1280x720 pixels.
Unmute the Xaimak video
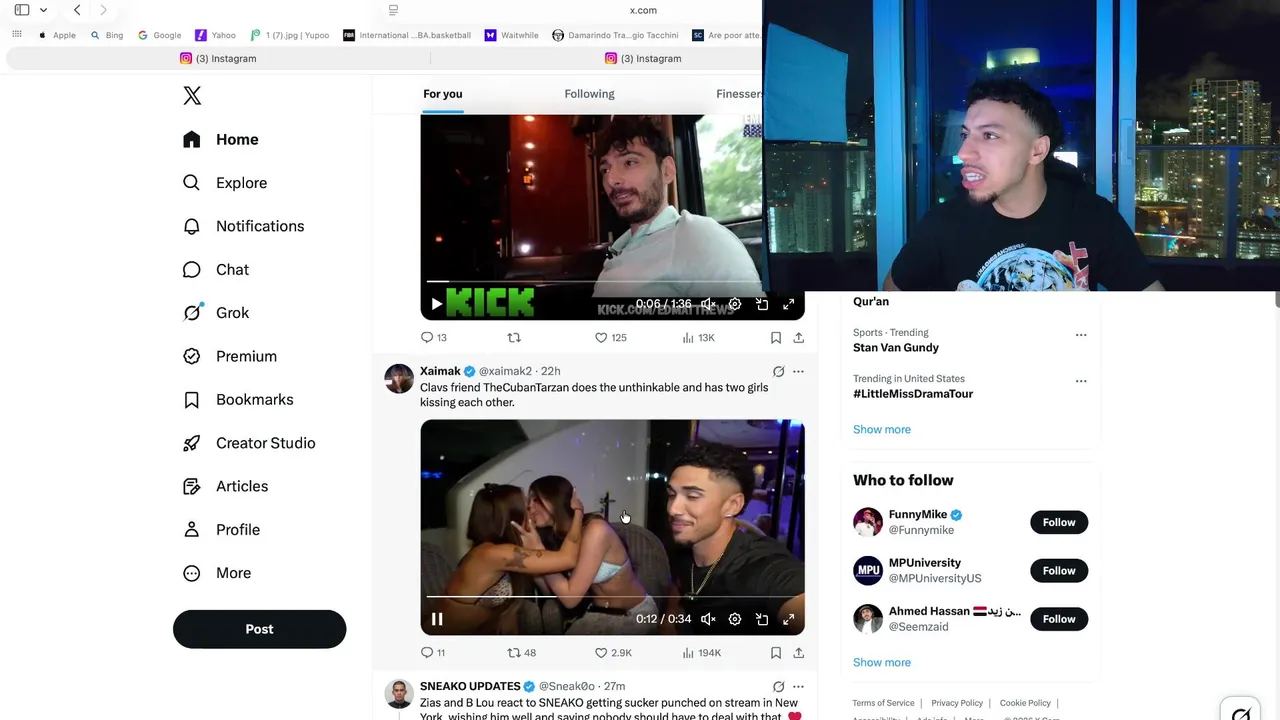click(708, 619)
